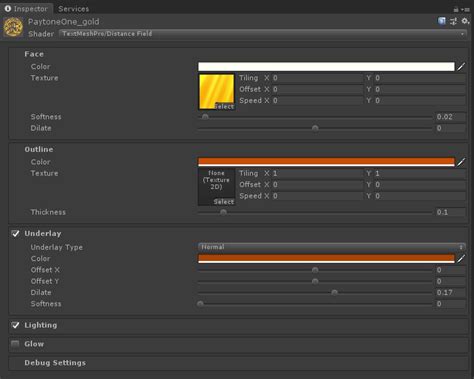This screenshot has width=474, height=379.
Task: Edit Face texture Speed Y field
Action: (420, 101)
